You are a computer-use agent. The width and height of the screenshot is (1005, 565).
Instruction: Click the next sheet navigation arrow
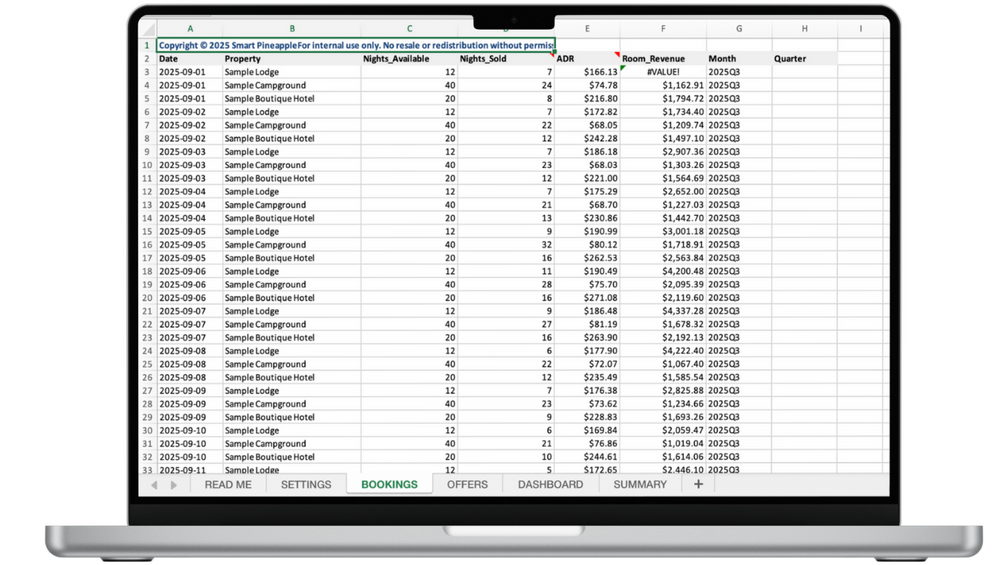[174, 485]
